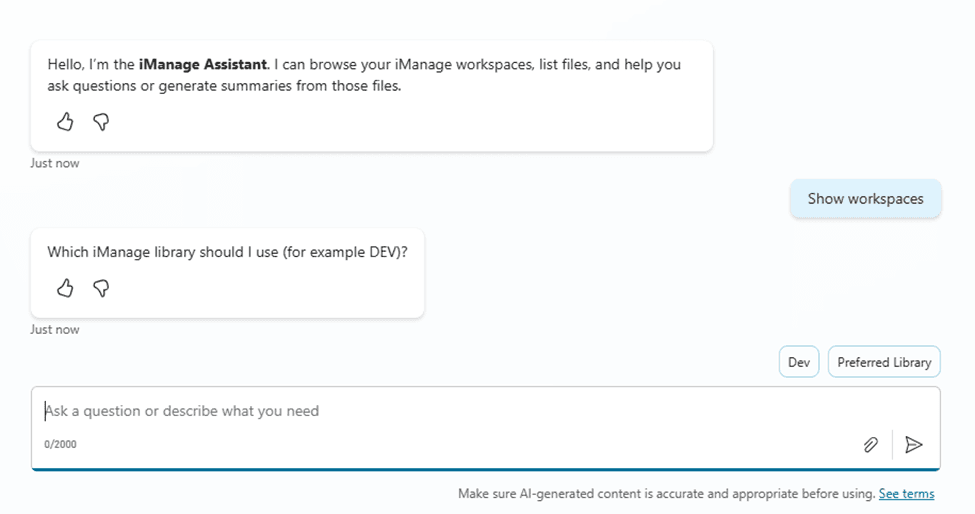This screenshot has width=975, height=514.
Task: Give thumbs up to the library question
Action: (65, 288)
